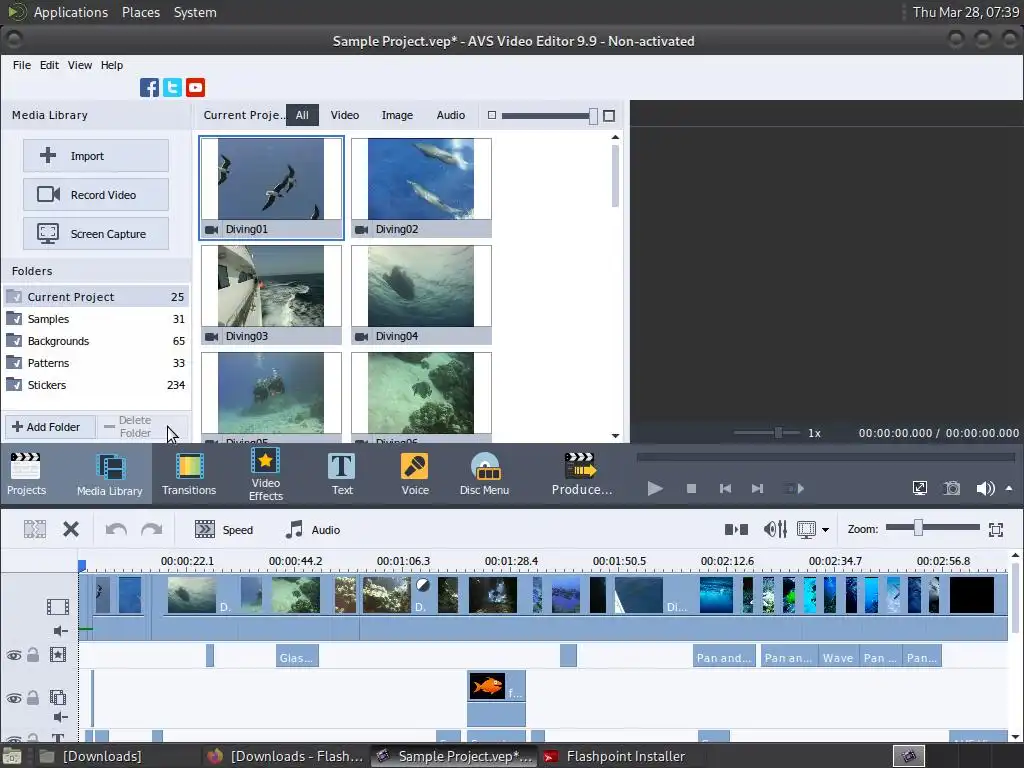This screenshot has height=768, width=1024.
Task: Open the Speed tool
Action: tap(224, 530)
